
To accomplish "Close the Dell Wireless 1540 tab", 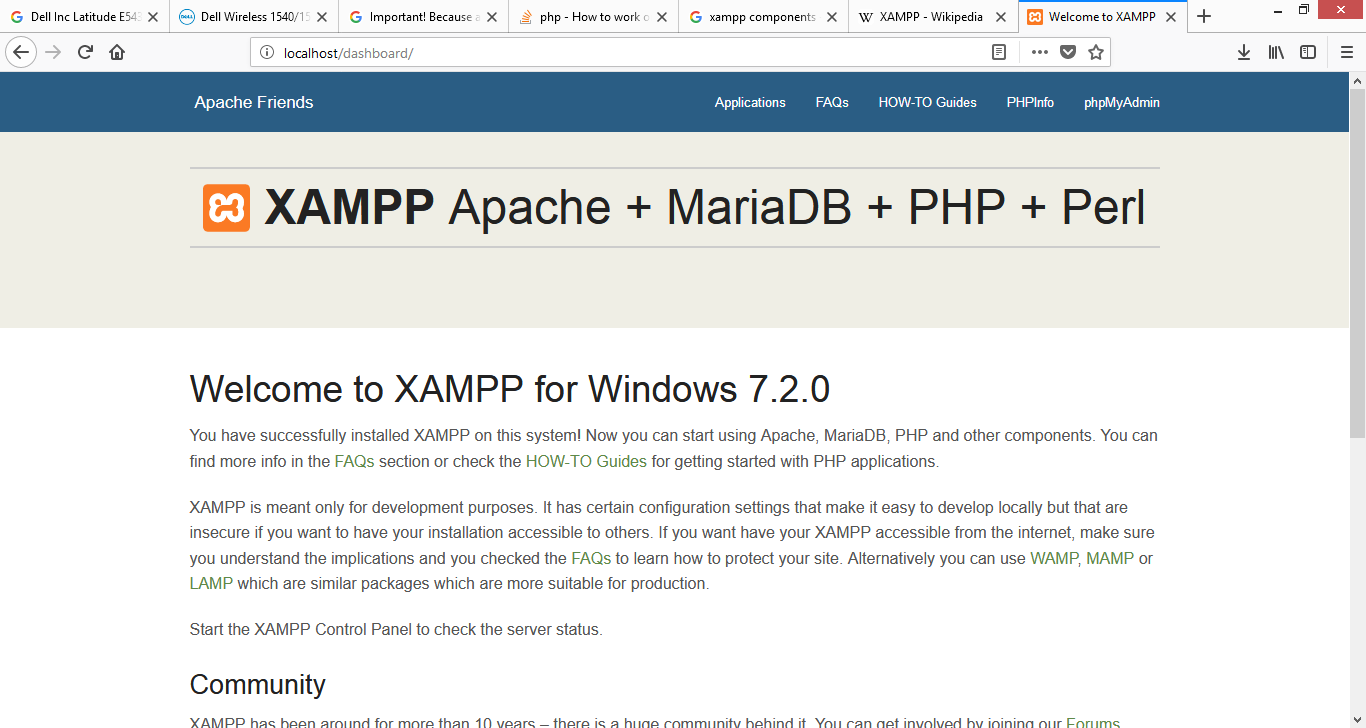I will 322,17.
